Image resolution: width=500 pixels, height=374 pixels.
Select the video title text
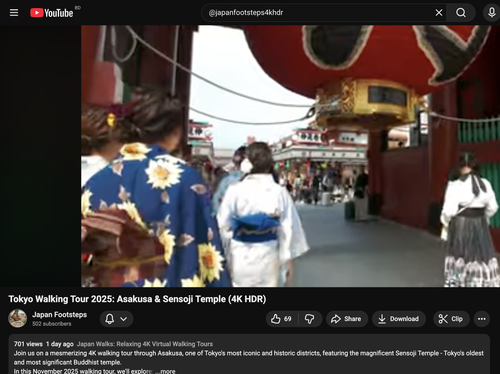click(137, 299)
